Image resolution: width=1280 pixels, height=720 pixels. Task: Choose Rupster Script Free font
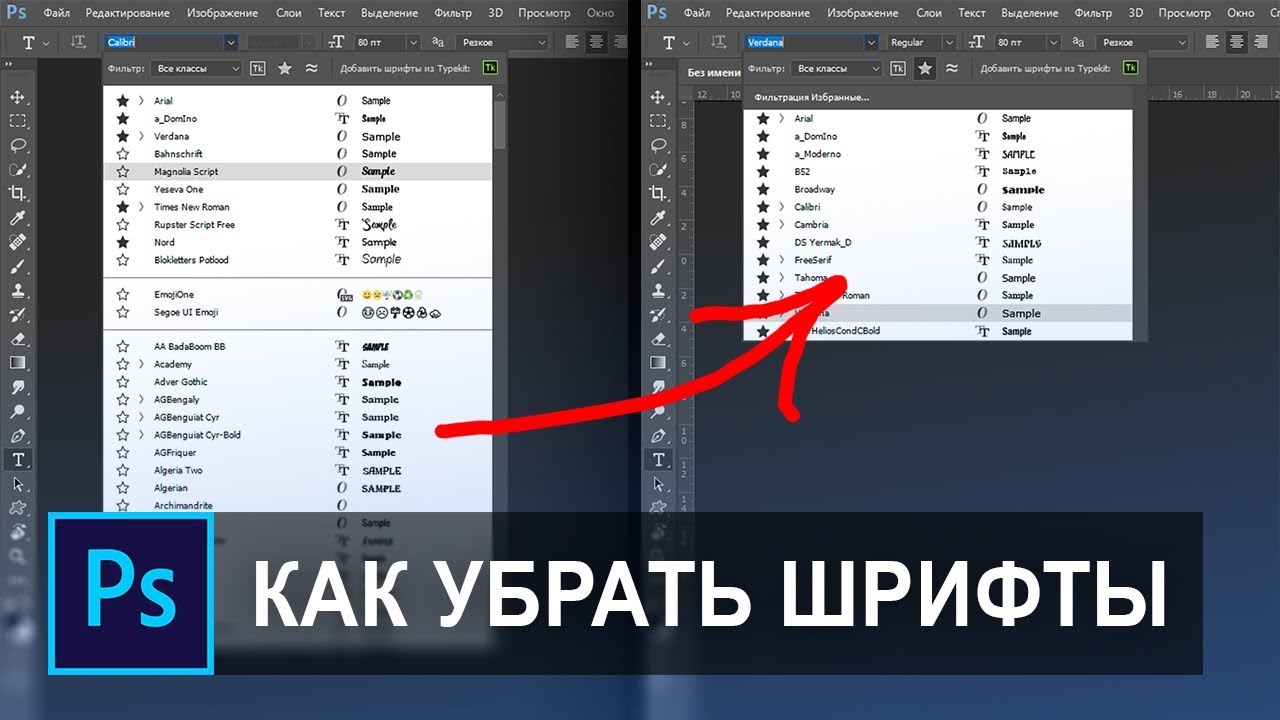tap(194, 225)
